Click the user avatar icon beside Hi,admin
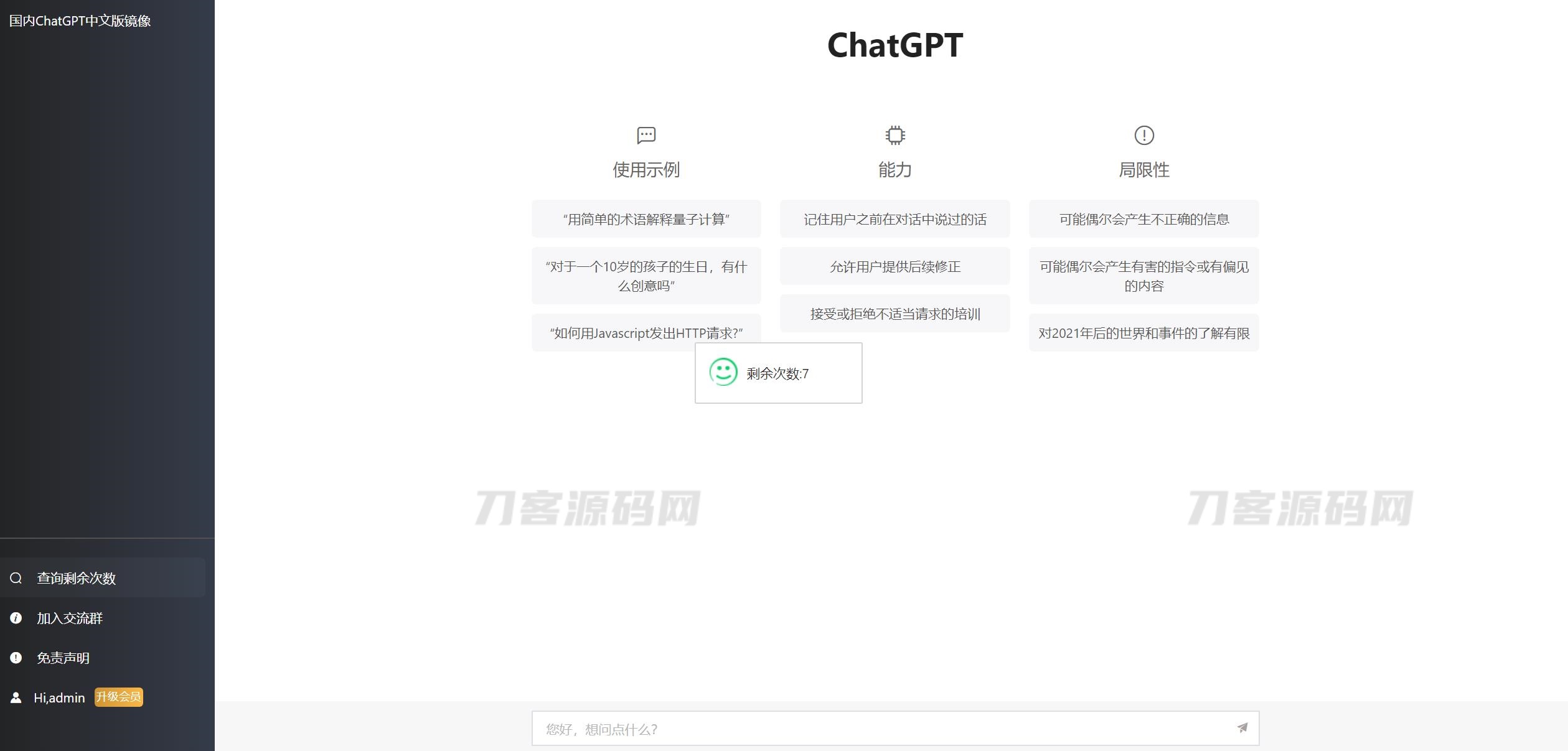This screenshot has width=1568, height=751. coord(16,697)
